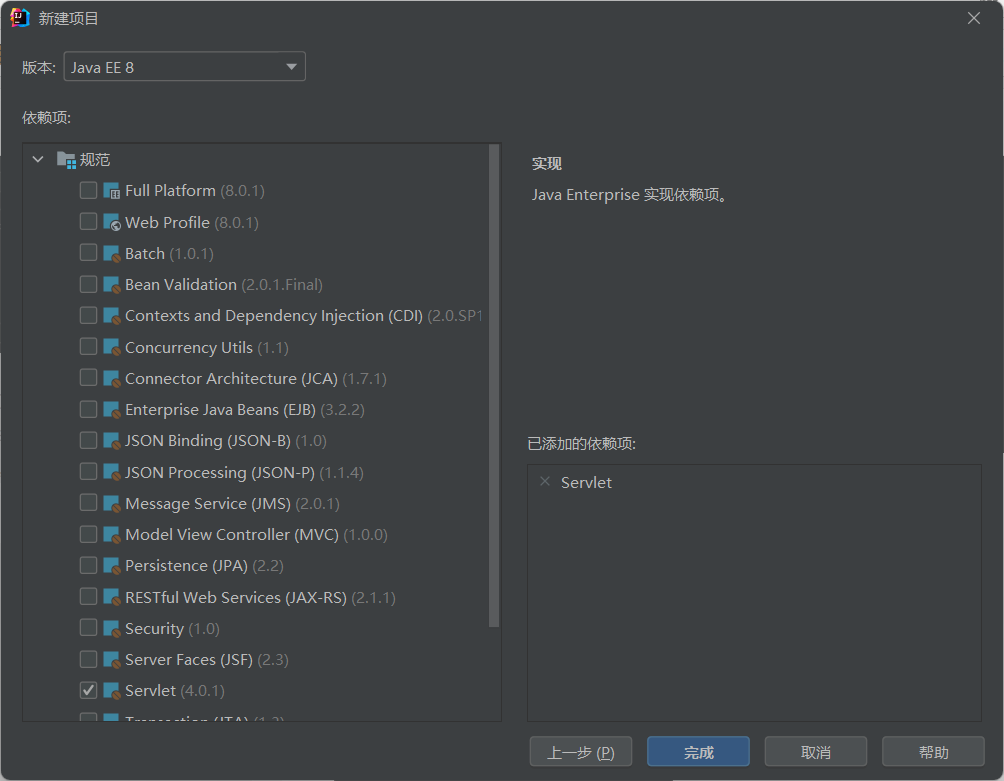
Task: Click the Persistence (JPA) icon
Action: coord(111,566)
